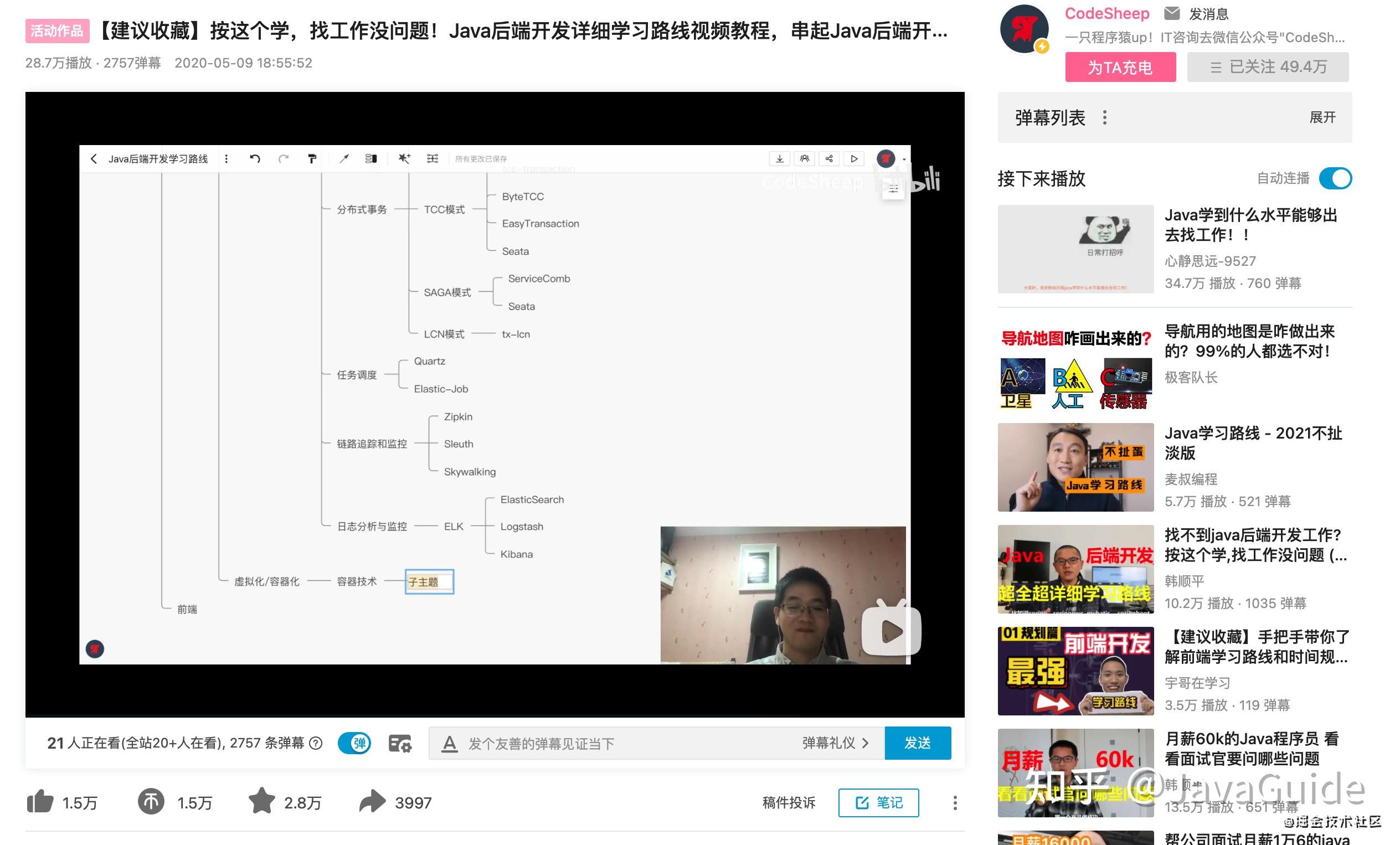This screenshot has width=1400, height=845.
Task: Toggle the autoplay switch off
Action: (x=1335, y=178)
